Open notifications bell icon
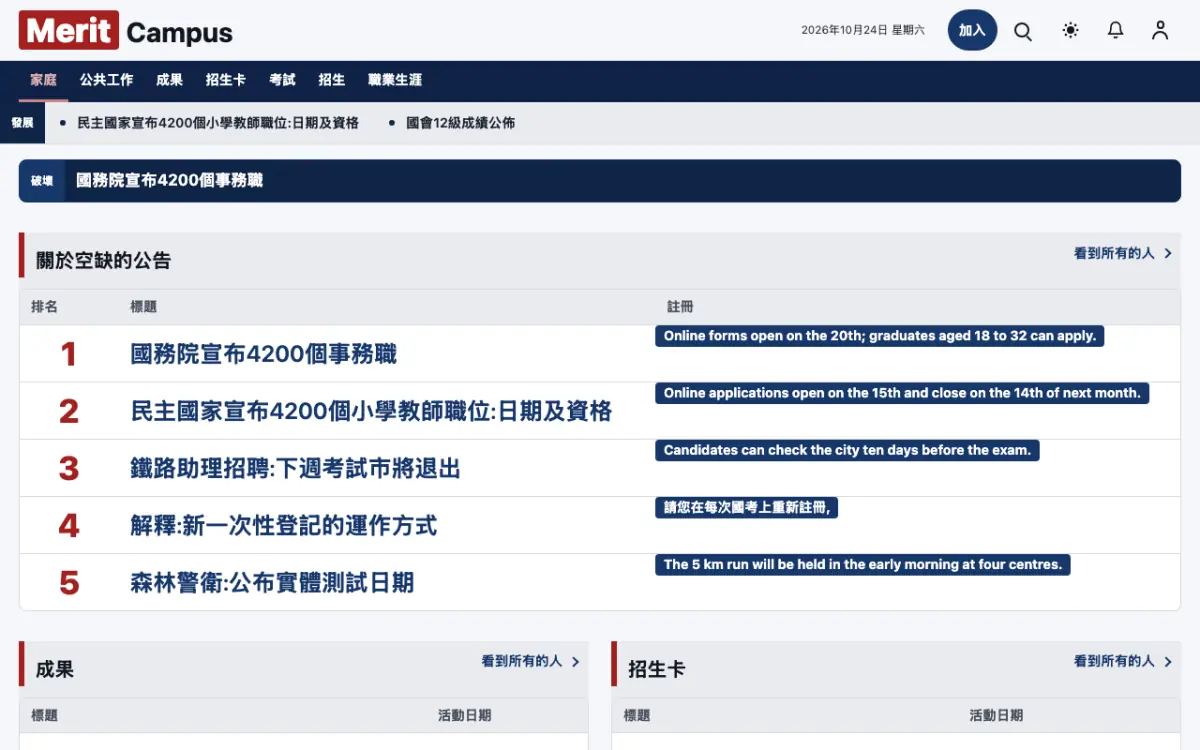Viewport: 1200px width, 750px height. click(1116, 31)
